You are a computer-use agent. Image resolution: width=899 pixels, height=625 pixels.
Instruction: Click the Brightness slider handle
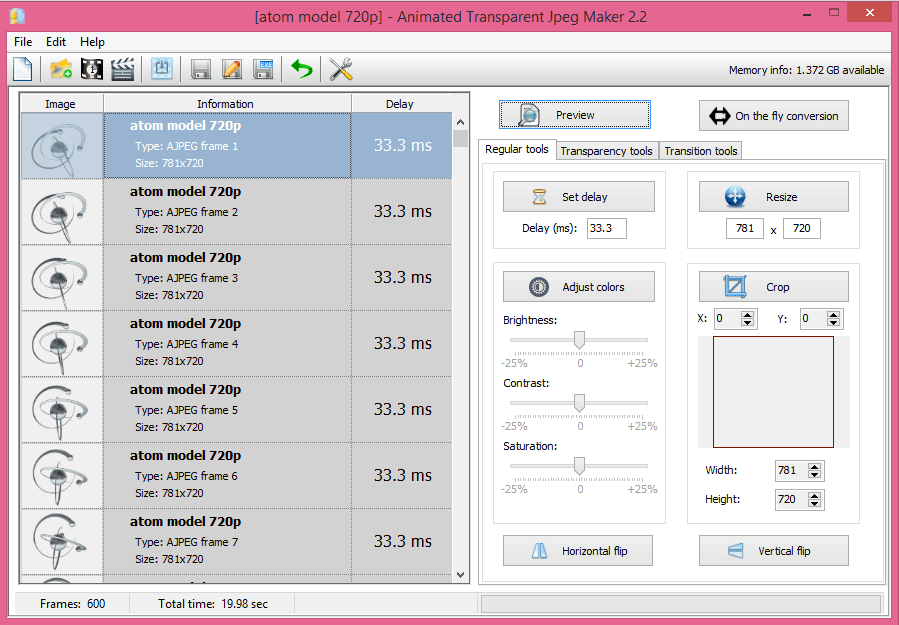(x=579, y=341)
